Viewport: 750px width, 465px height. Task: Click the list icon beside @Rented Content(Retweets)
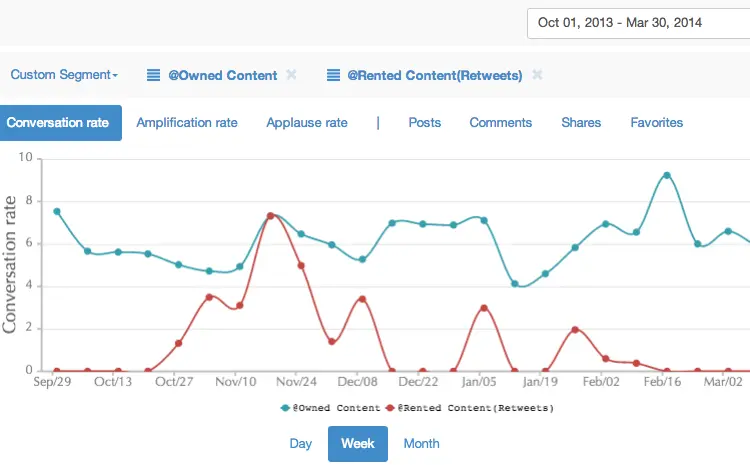point(333,75)
